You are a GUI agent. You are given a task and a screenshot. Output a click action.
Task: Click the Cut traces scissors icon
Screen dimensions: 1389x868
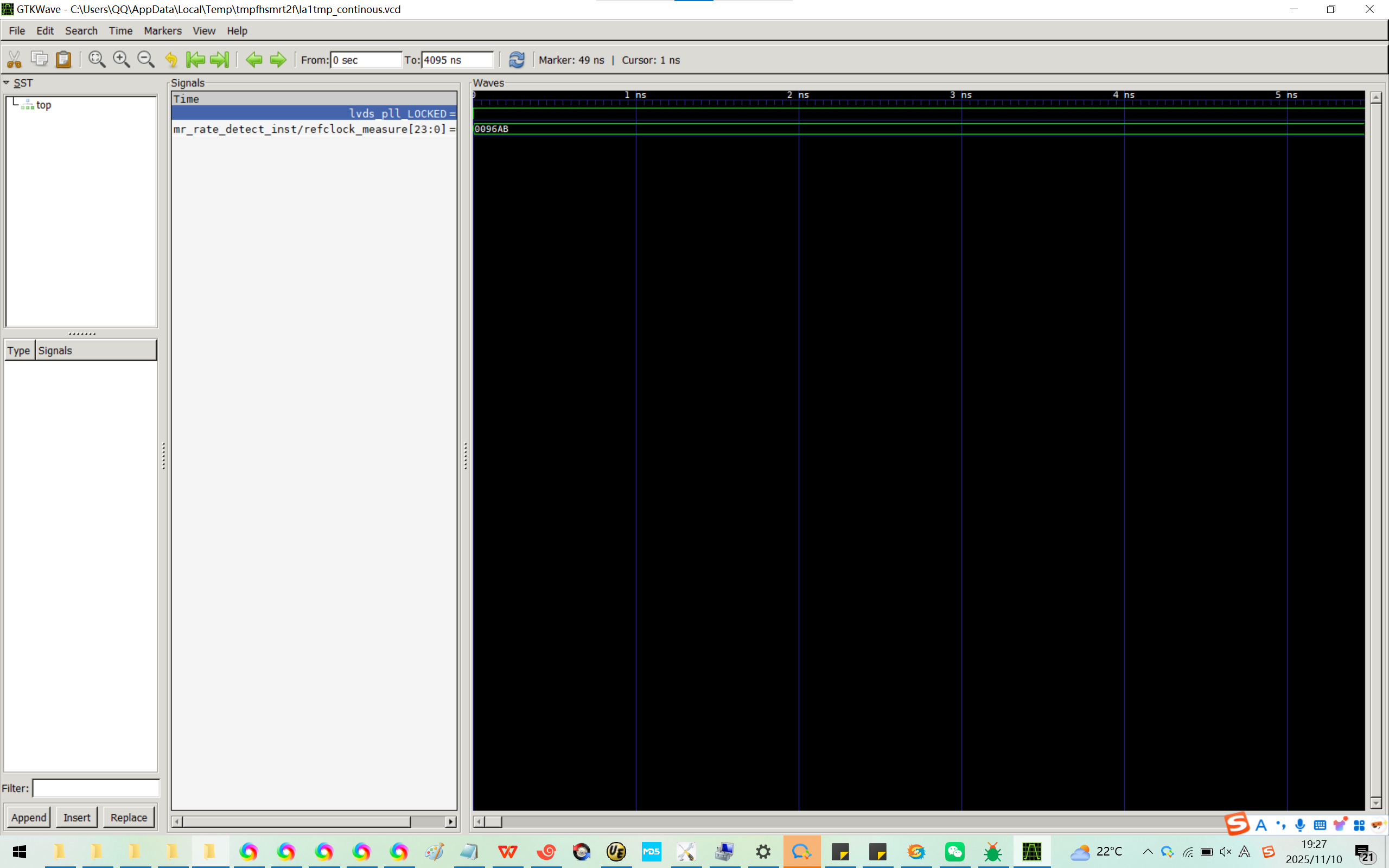click(x=14, y=60)
